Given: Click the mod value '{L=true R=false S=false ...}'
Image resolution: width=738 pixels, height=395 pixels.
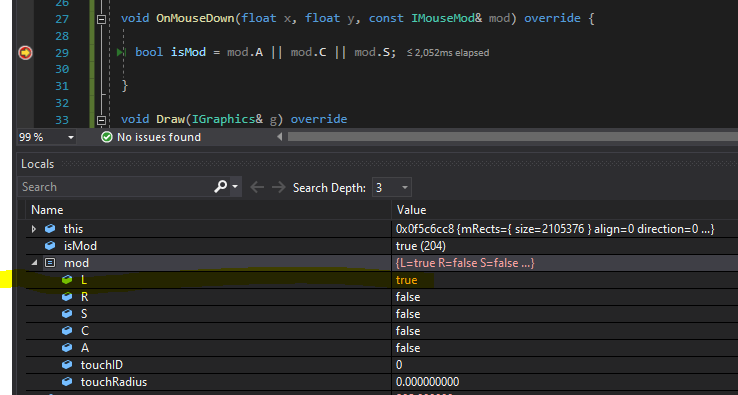Looking at the screenshot, I should (x=465, y=263).
